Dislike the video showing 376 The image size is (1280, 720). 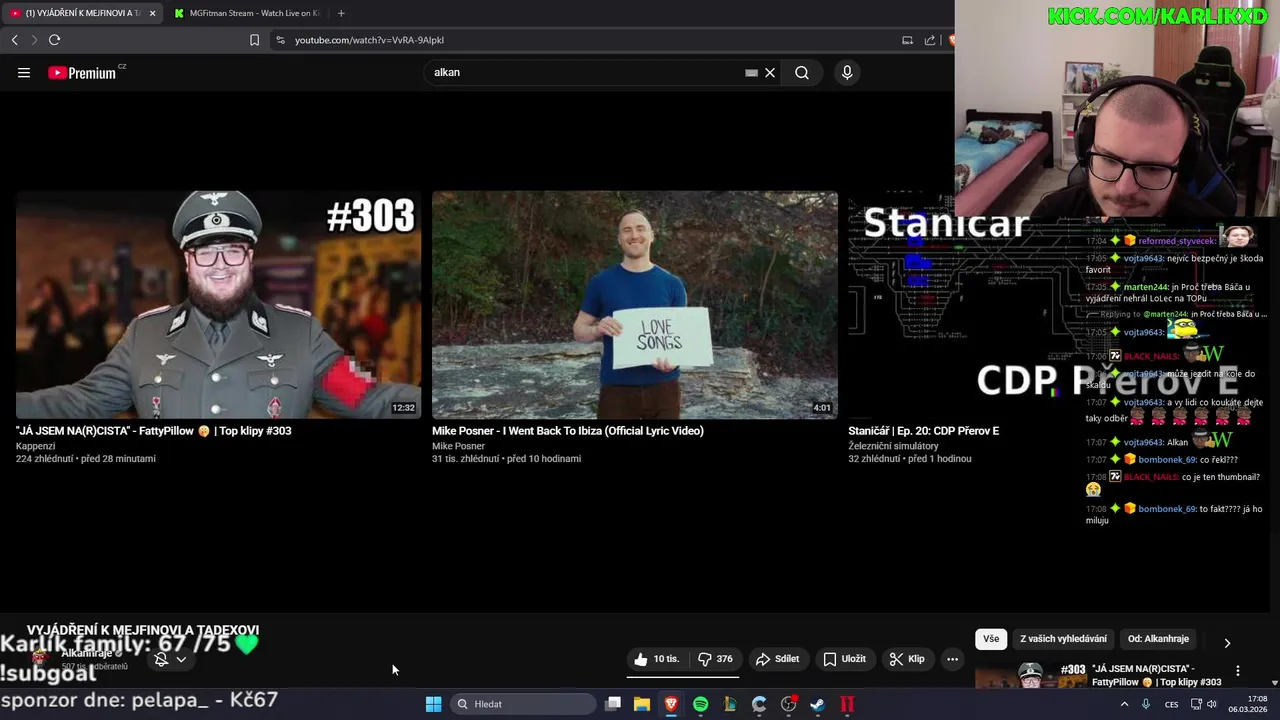(715, 659)
